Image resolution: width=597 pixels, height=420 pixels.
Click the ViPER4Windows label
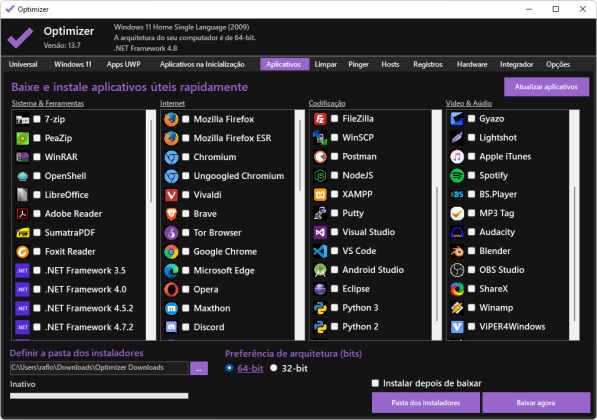[x=512, y=327]
